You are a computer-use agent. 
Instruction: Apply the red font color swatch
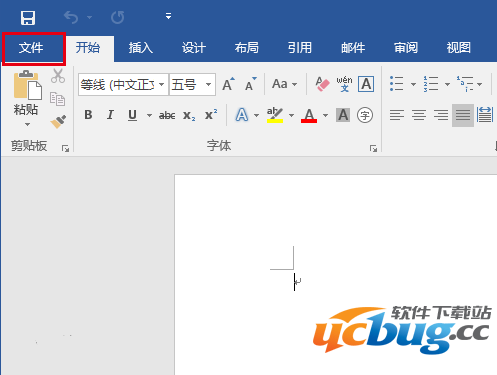(309, 116)
